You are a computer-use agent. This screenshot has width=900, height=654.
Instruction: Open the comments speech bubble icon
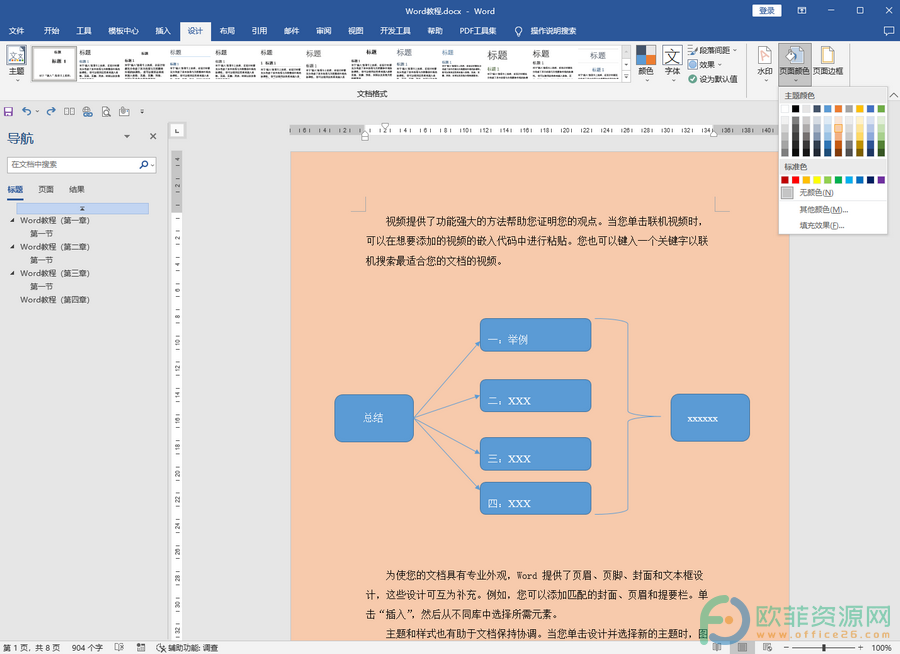(x=889, y=31)
